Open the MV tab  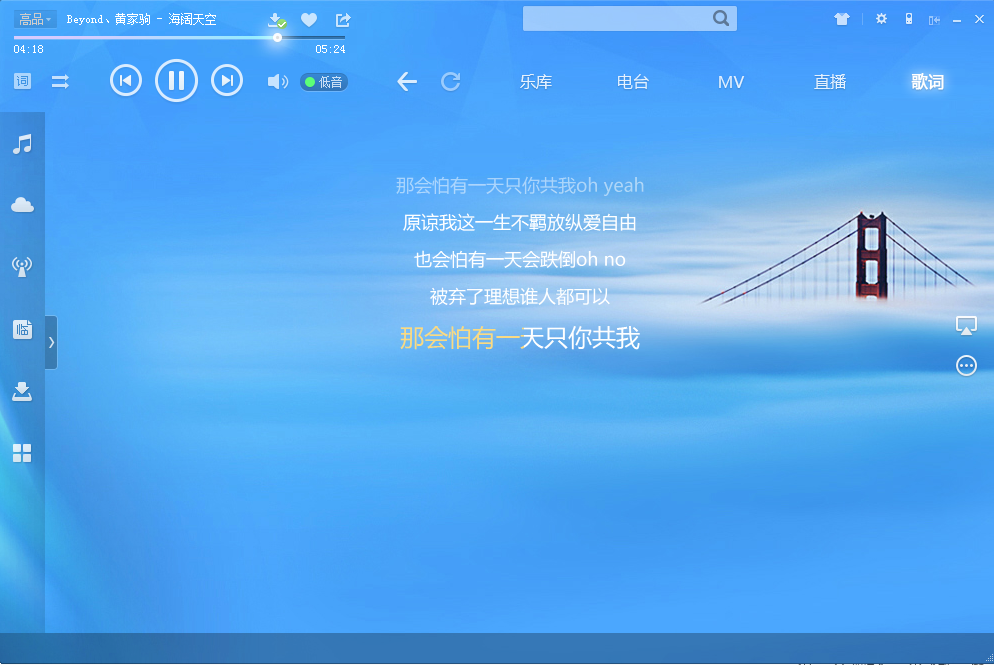pyautogui.click(x=730, y=82)
